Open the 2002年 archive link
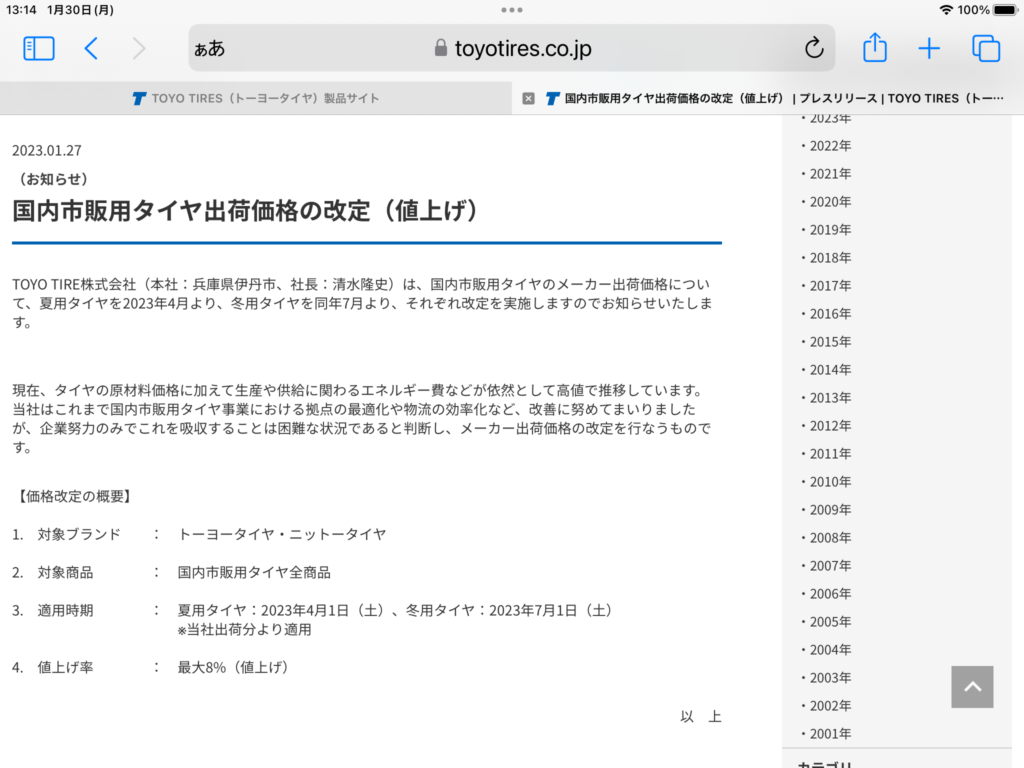Viewport: 1024px width, 768px height. coord(830,706)
